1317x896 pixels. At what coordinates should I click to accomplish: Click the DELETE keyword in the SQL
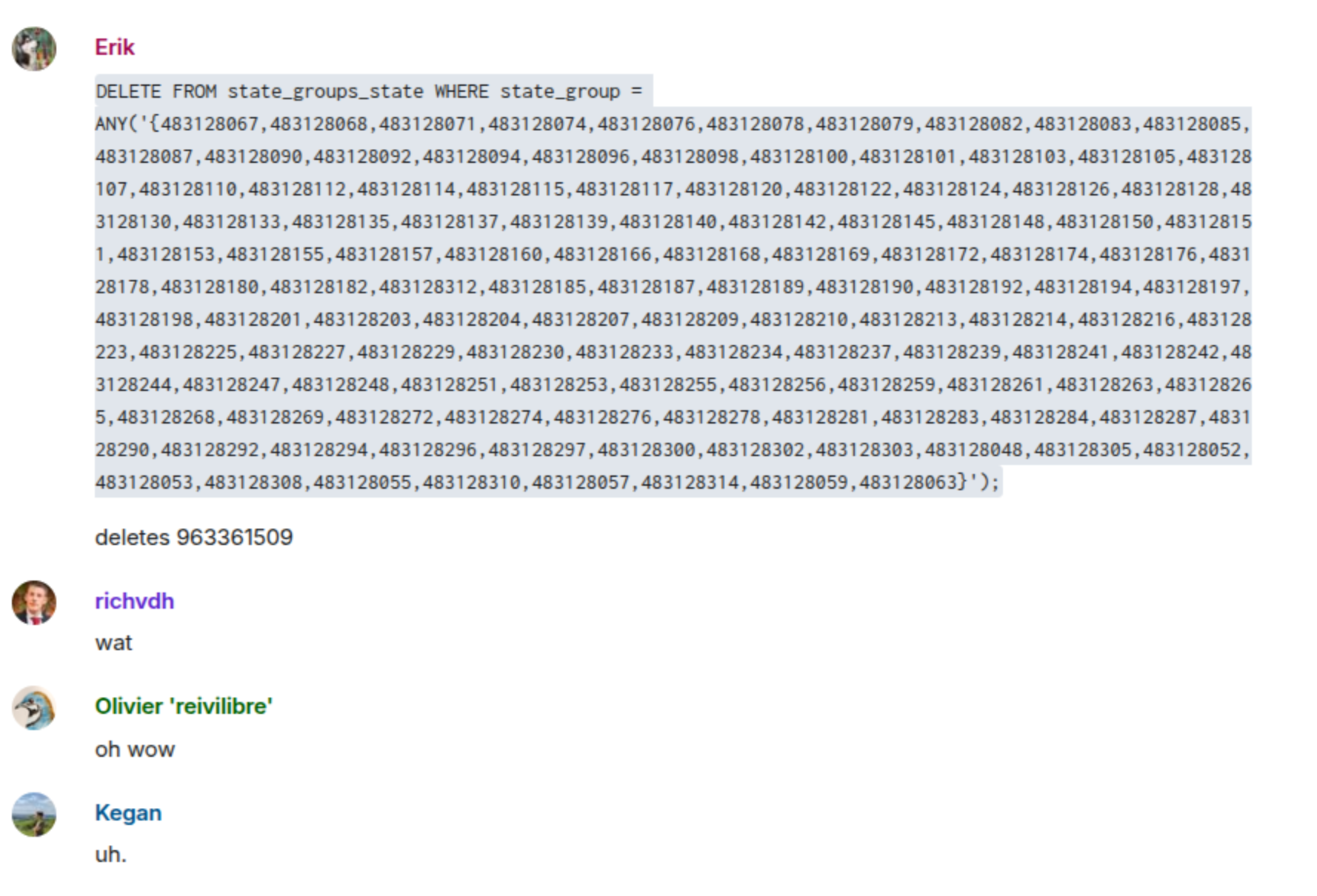(x=128, y=92)
